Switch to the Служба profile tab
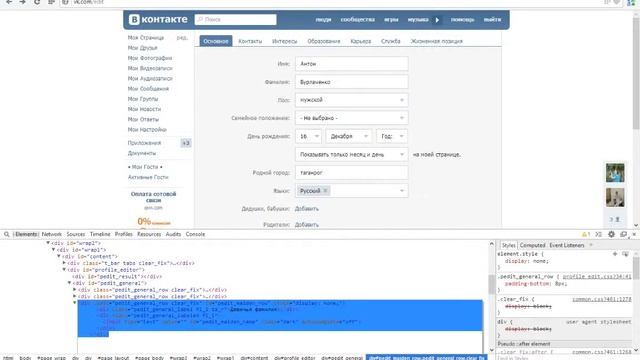This screenshot has height=360, width=640. click(391, 41)
